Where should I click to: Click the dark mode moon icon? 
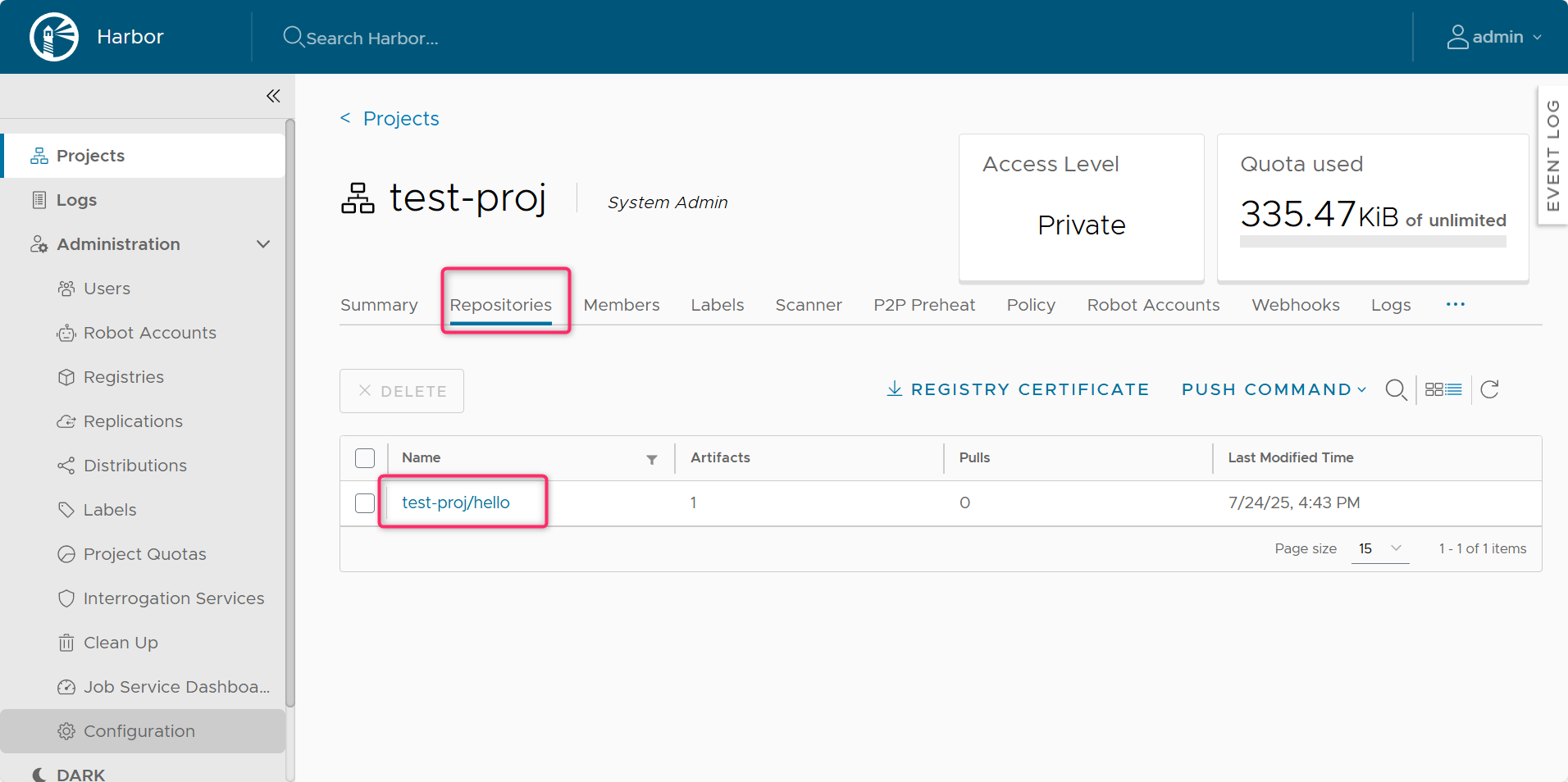(39, 775)
